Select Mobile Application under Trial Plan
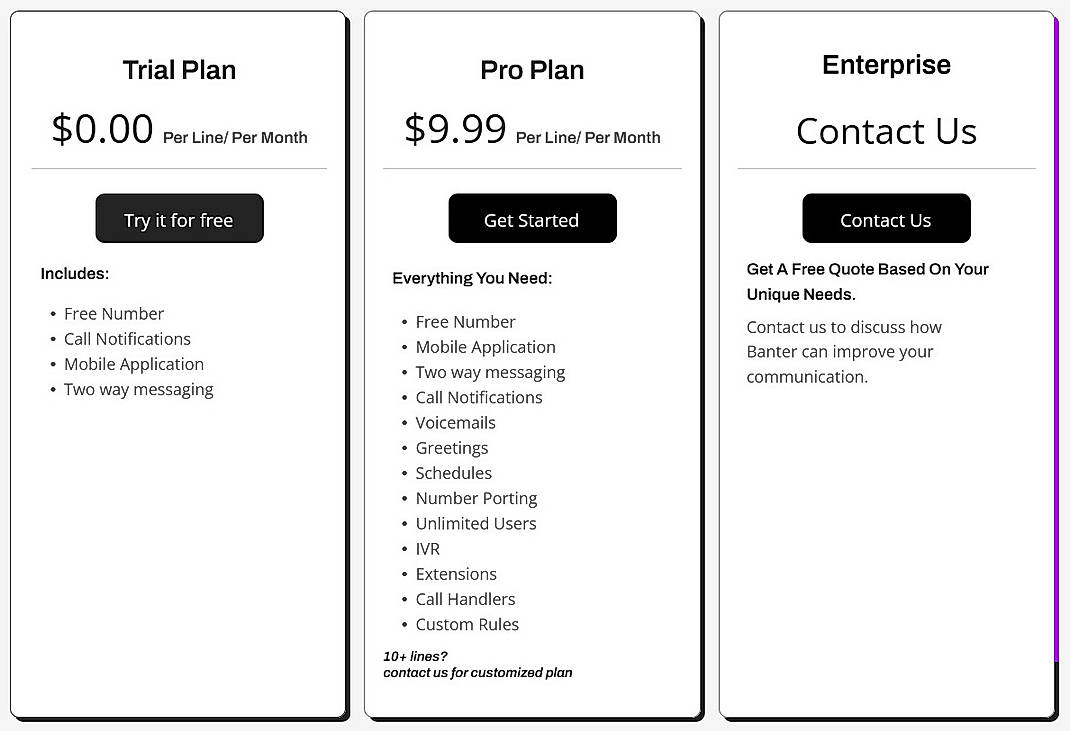Viewport: 1070px width, 731px height. [x=133, y=364]
